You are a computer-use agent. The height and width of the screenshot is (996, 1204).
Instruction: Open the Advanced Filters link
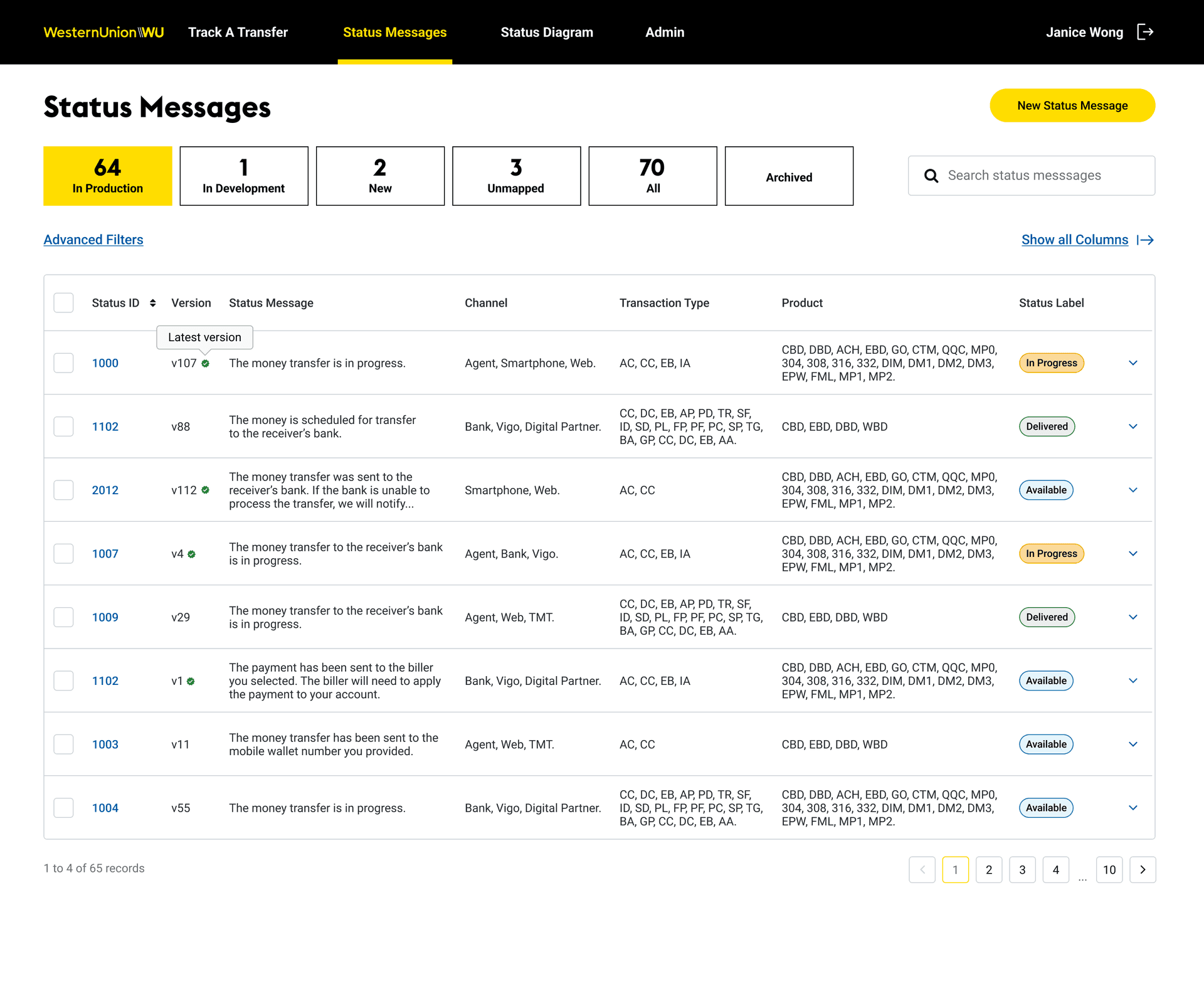(x=93, y=240)
